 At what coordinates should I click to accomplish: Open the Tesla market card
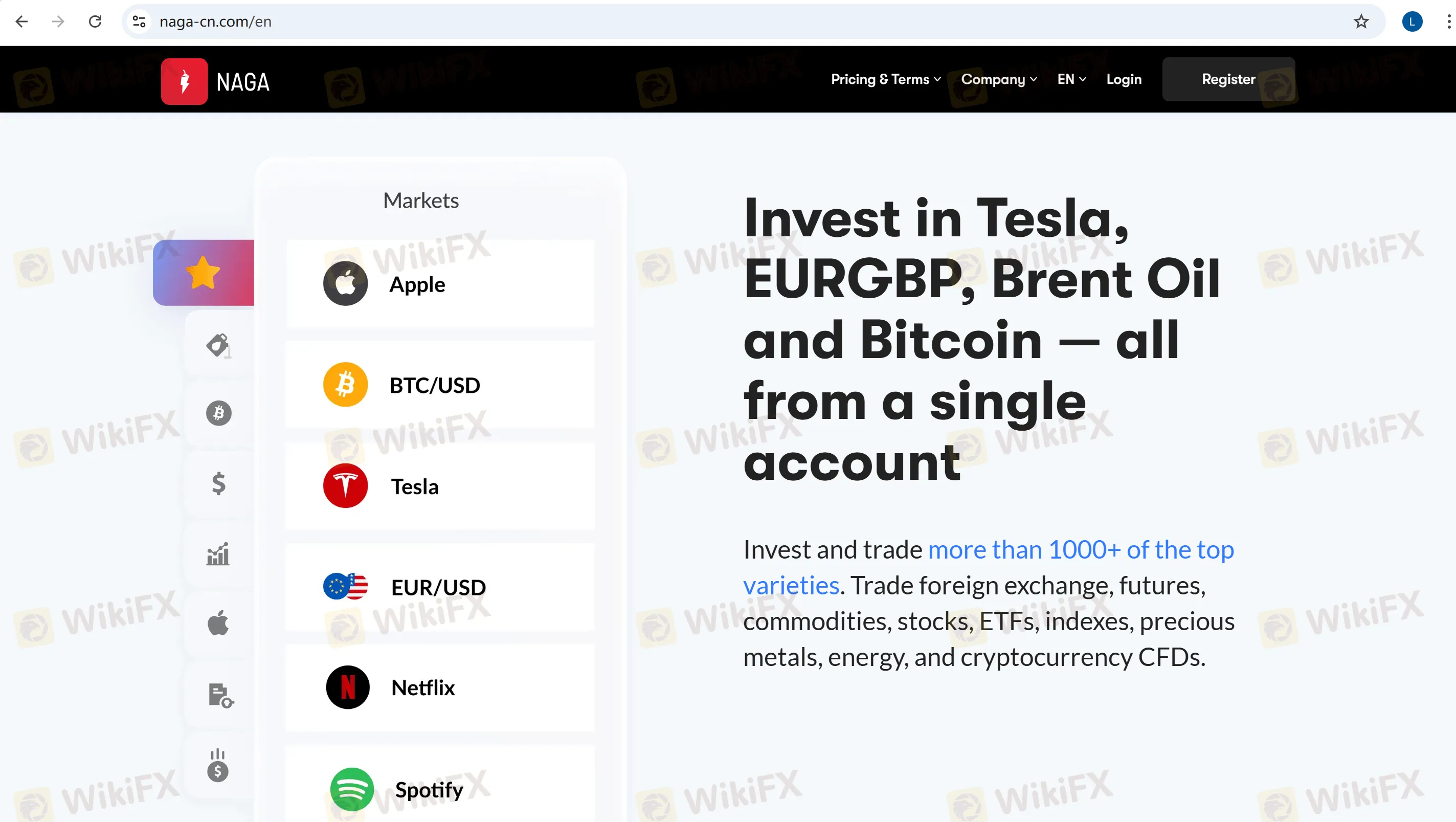[x=440, y=486]
